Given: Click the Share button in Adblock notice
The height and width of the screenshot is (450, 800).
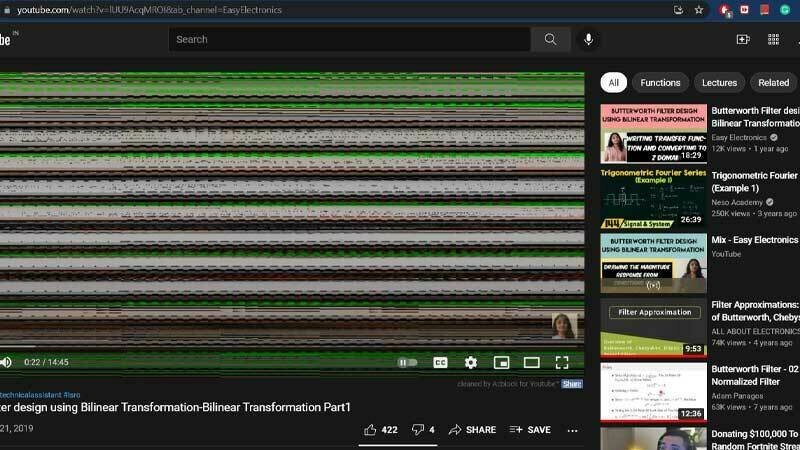Looking at the screenshot, I should click(x=572, y=384).
